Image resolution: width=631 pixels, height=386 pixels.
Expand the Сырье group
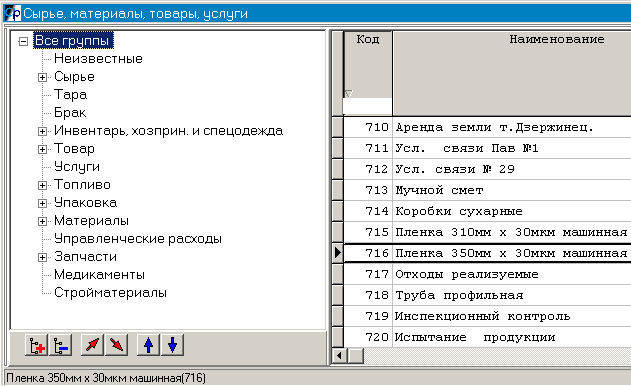coord(42,77)
